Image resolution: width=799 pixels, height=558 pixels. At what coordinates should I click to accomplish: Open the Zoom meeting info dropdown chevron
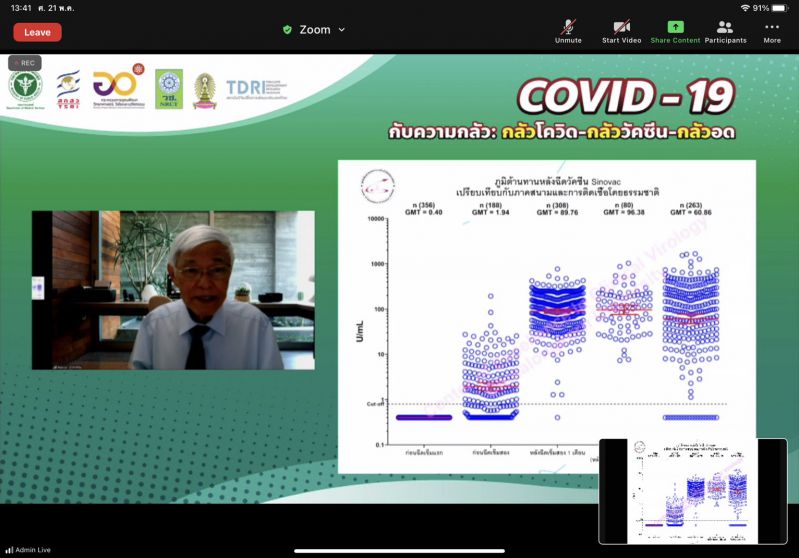(x=342, y=30)
